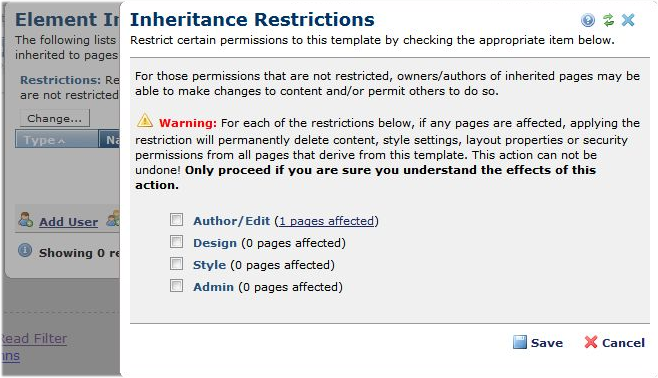
Task: Tick the Admin restriction checkbox
Action: click(x=176, y=286)
